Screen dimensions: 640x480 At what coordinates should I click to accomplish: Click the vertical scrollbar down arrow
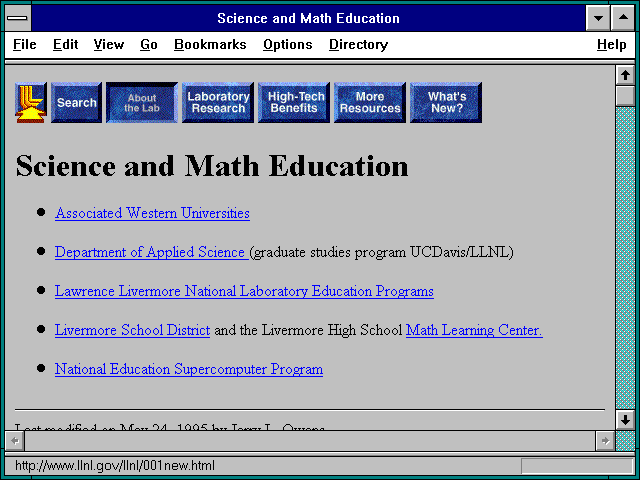(625, 420)
